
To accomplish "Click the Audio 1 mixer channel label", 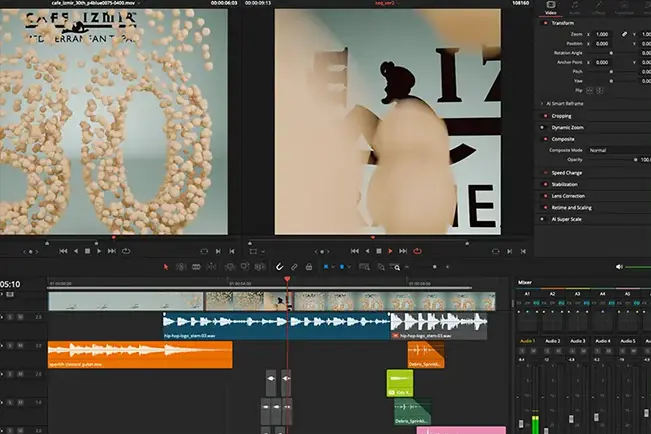I will 528,341.
